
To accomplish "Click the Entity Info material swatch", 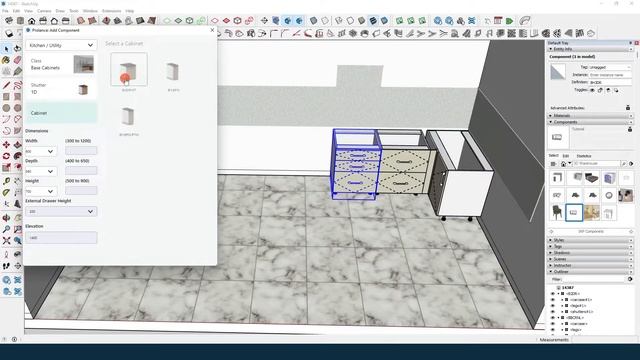I will pyautogui.click(x=558, y=72).
